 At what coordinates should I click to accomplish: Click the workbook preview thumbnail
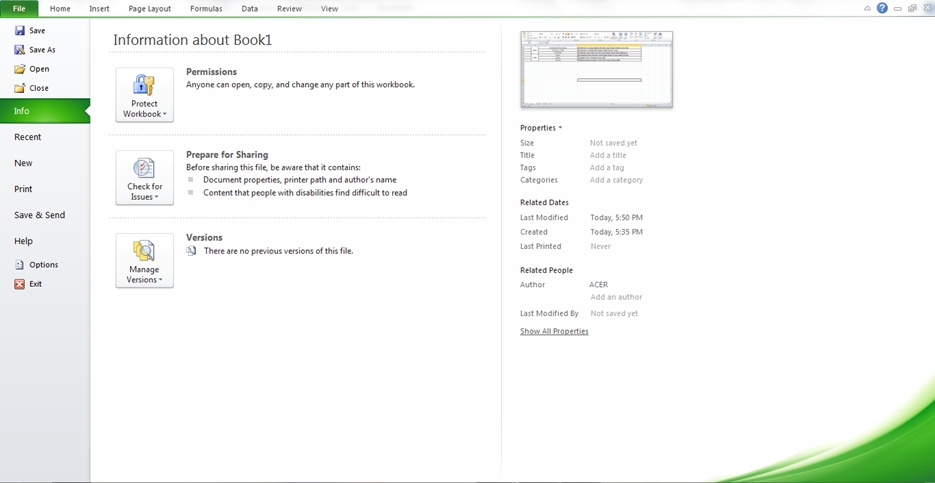(596, 69)
